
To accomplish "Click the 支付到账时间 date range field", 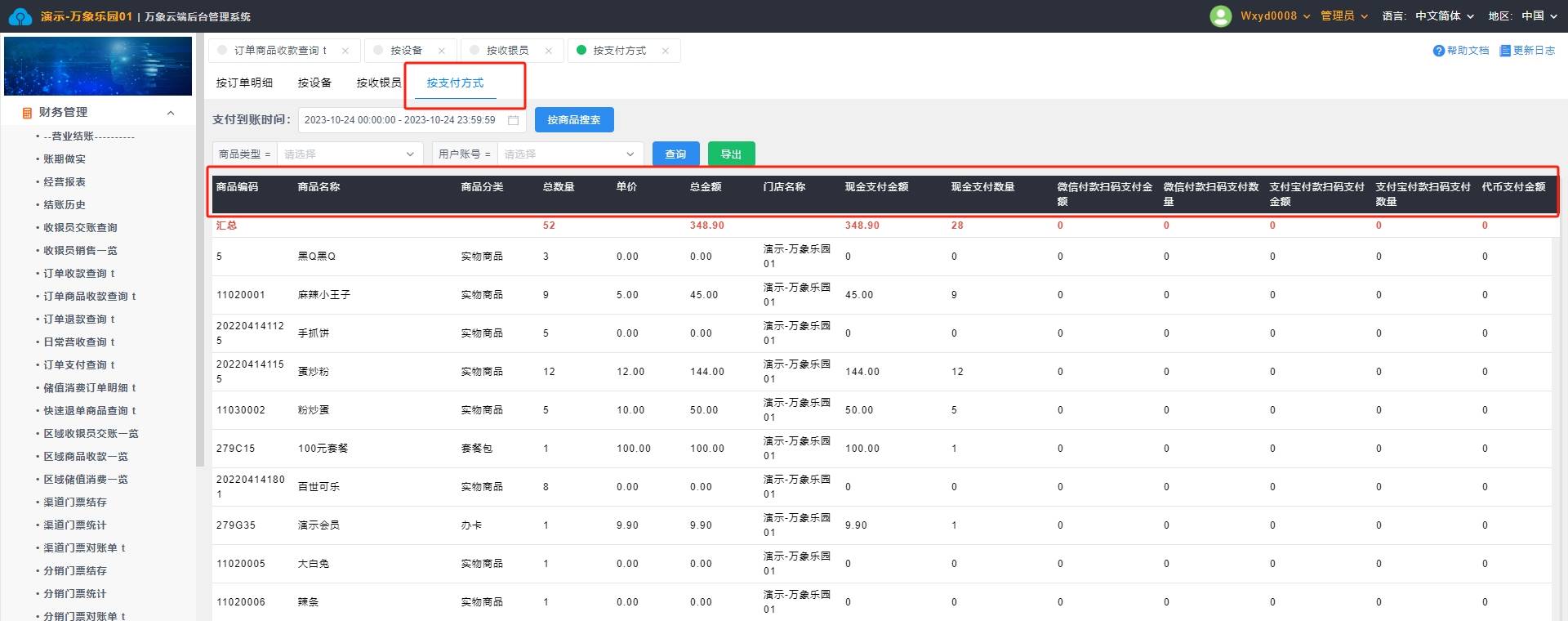I will tap(400, 120).
